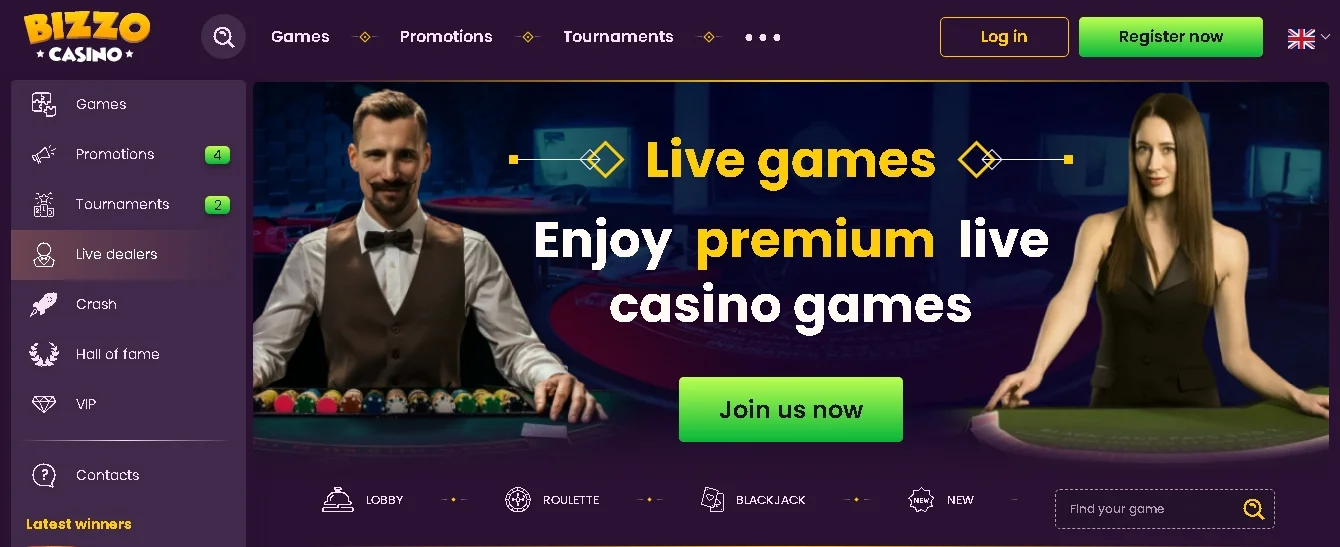Open Hall of fame laurel icon
Image resolution: width=1340 pixels, height=547 pixels.
(43, 354)
